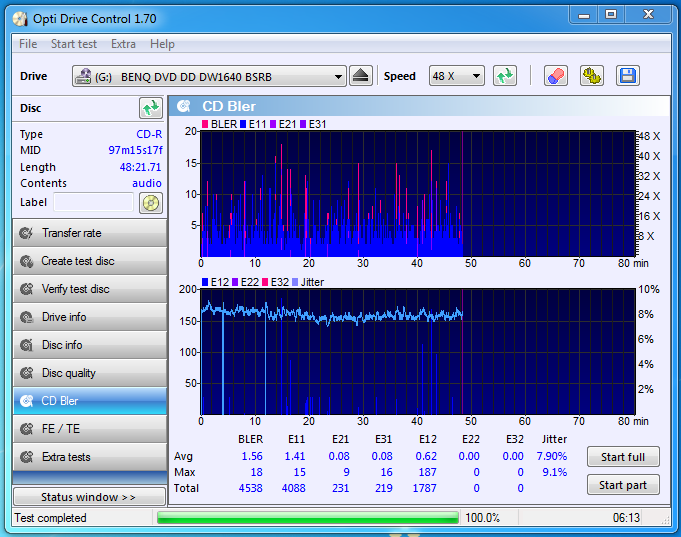681x537 pixels.
Task: Open the FE / TE test
Action: click(90, 429)
